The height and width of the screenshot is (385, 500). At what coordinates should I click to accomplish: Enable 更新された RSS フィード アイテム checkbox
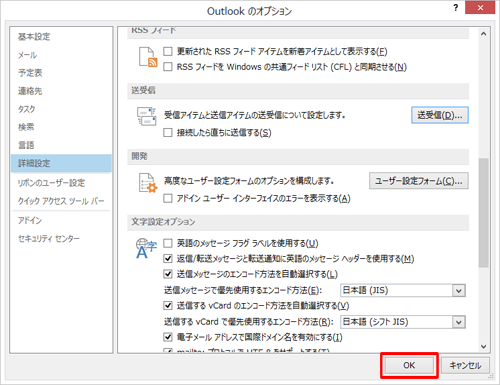[x=168, y=51]
